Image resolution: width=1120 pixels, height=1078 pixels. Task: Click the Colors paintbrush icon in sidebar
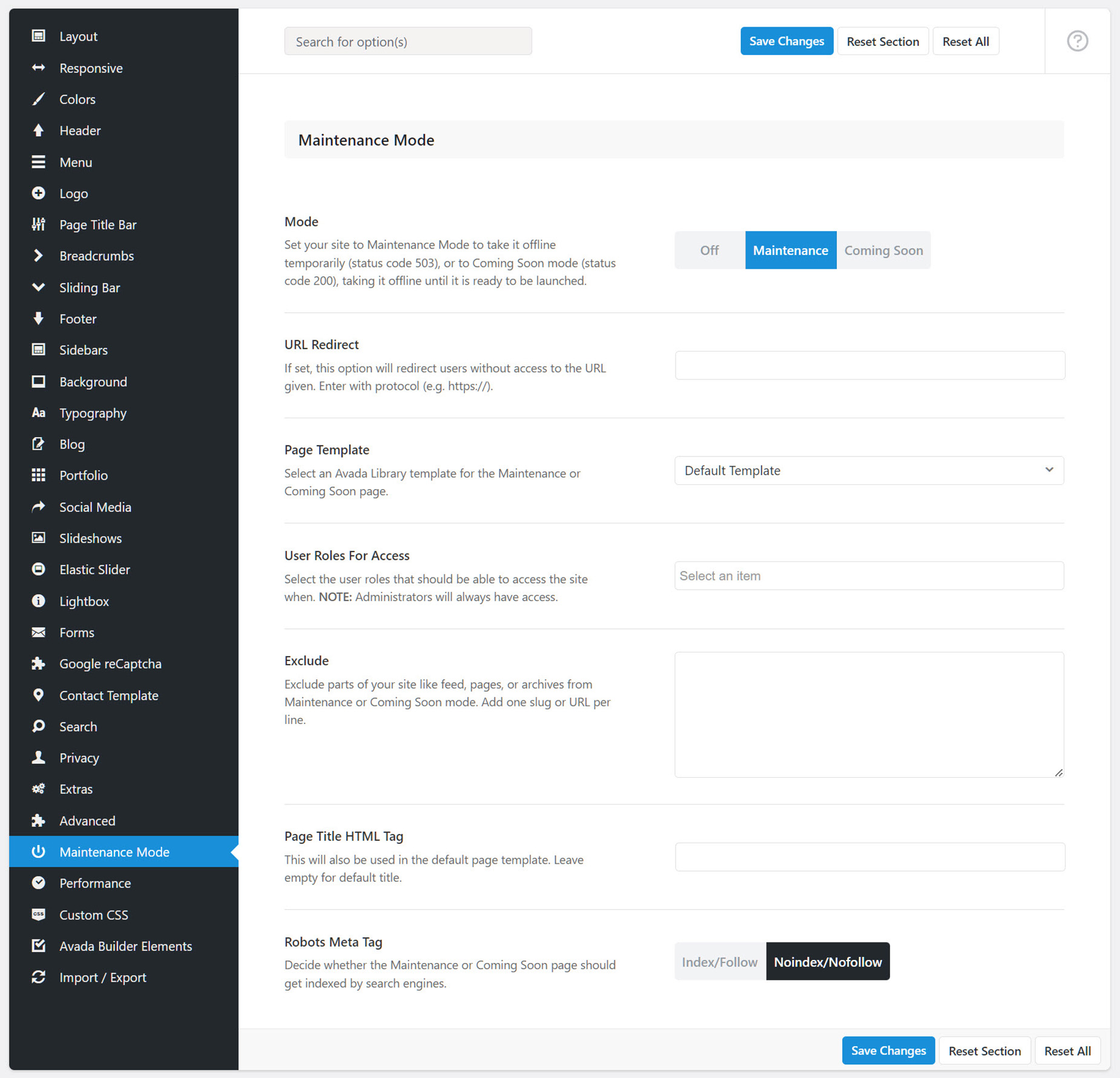[38, 99]
